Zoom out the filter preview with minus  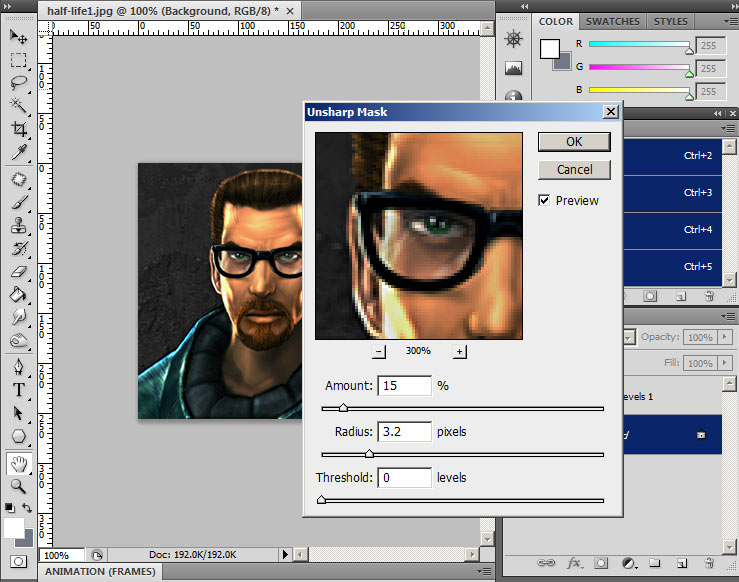[378, 351]
